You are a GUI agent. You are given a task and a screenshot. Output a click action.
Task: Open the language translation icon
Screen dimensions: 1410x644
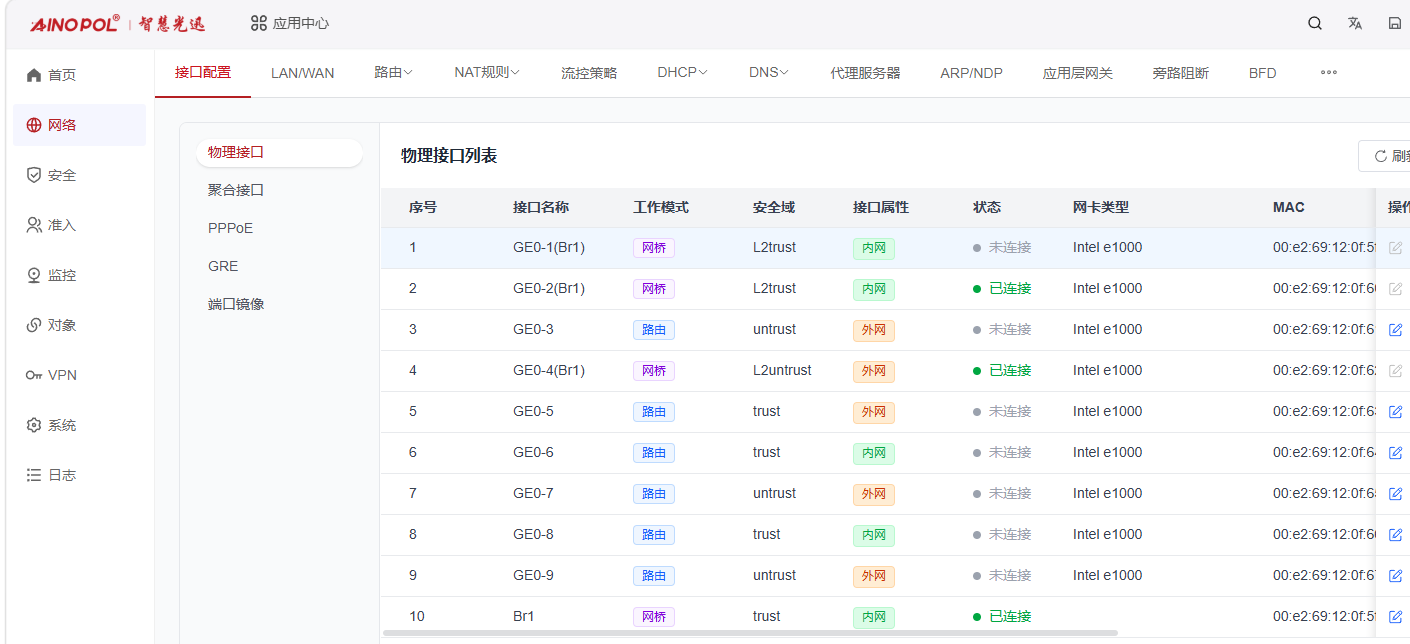(1355, 23)
